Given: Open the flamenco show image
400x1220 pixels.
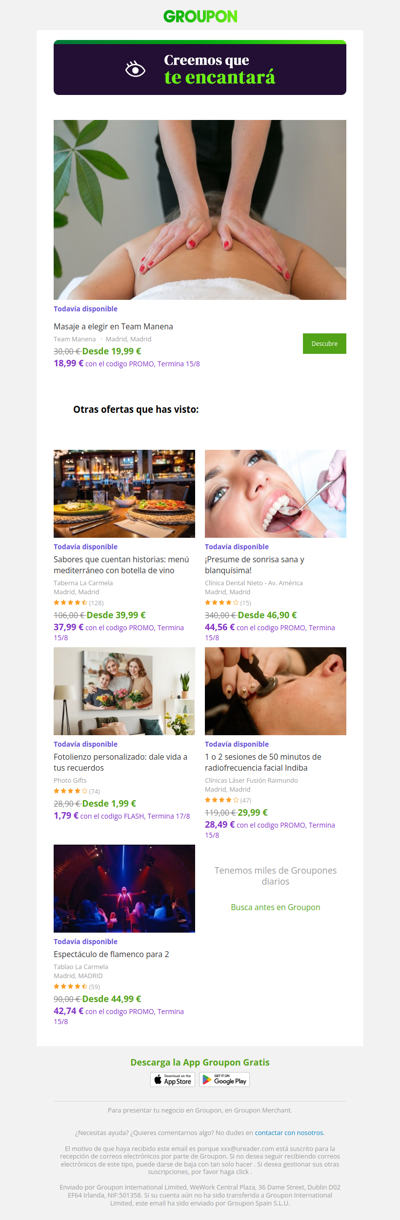Looking at the screenshot, I should [124, 889].
